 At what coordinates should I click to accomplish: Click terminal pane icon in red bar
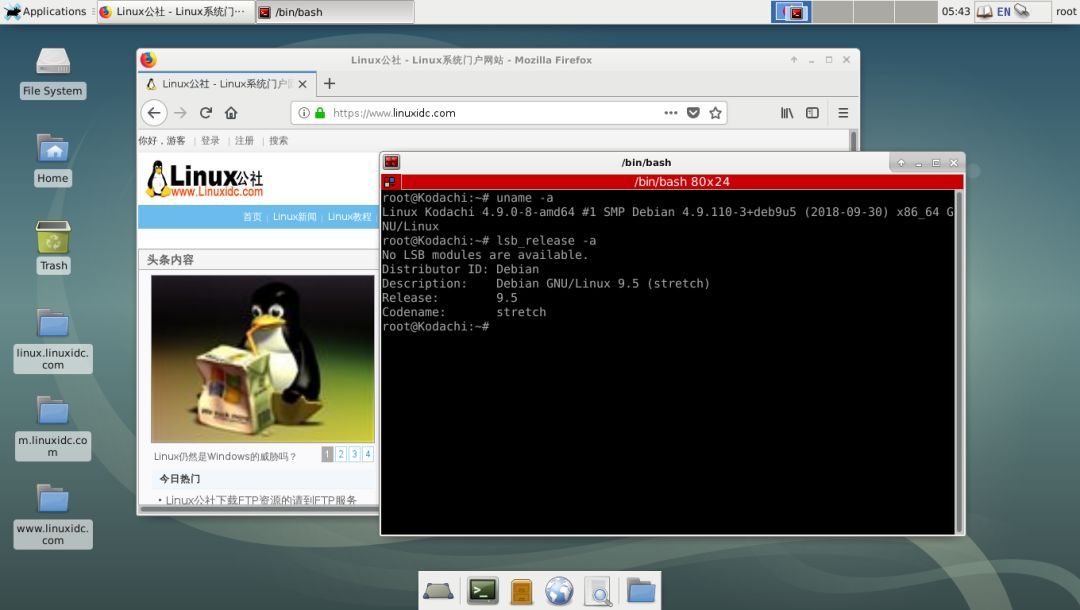(391, 182)
